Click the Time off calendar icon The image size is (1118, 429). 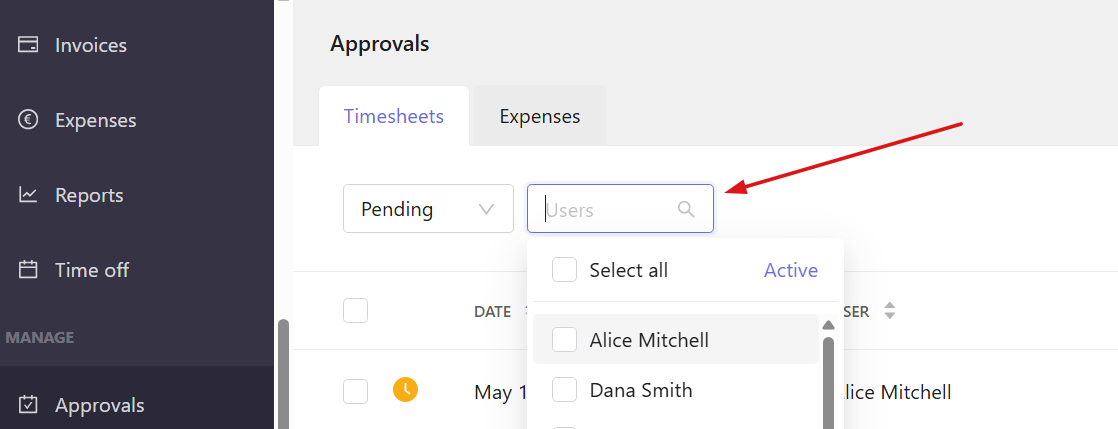tap(28, 270)
